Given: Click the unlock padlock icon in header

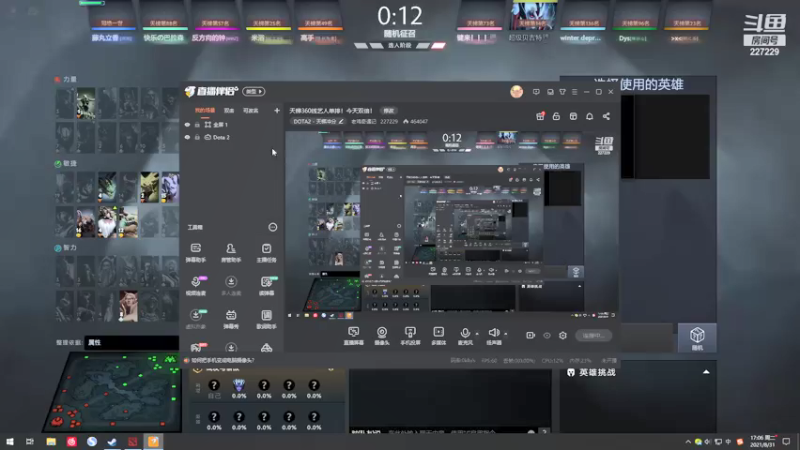Looking at the screenshot, I should (556, 116).
